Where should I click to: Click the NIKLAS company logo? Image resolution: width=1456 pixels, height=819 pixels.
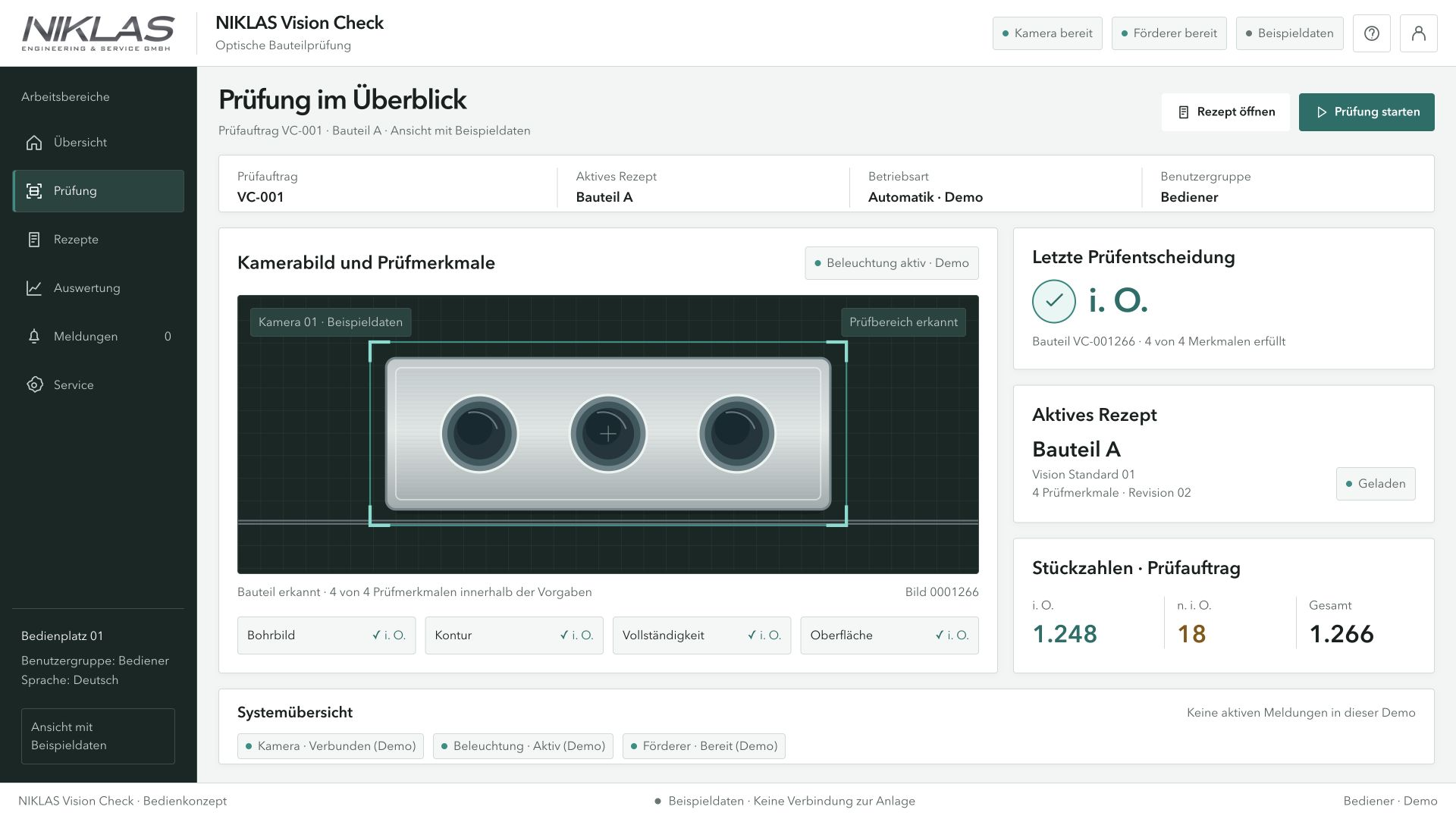click(x=98, y=33)
